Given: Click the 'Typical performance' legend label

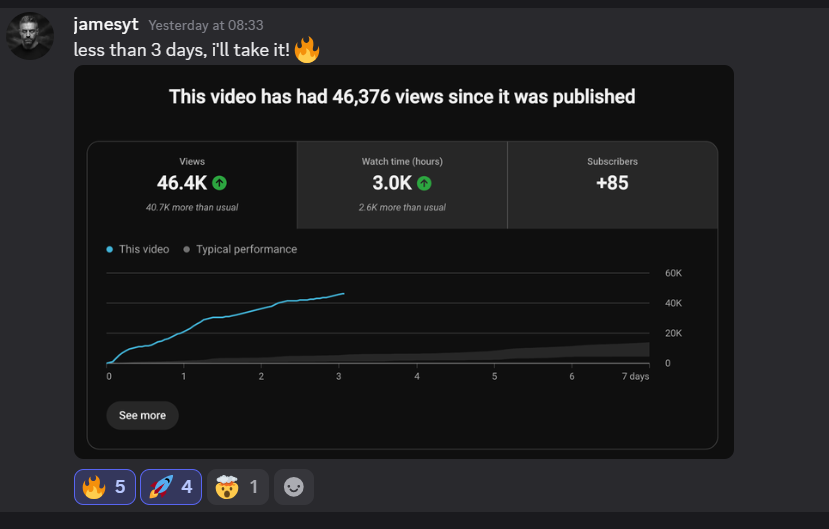Looking at the screenshot, I should tap(246, 249).
